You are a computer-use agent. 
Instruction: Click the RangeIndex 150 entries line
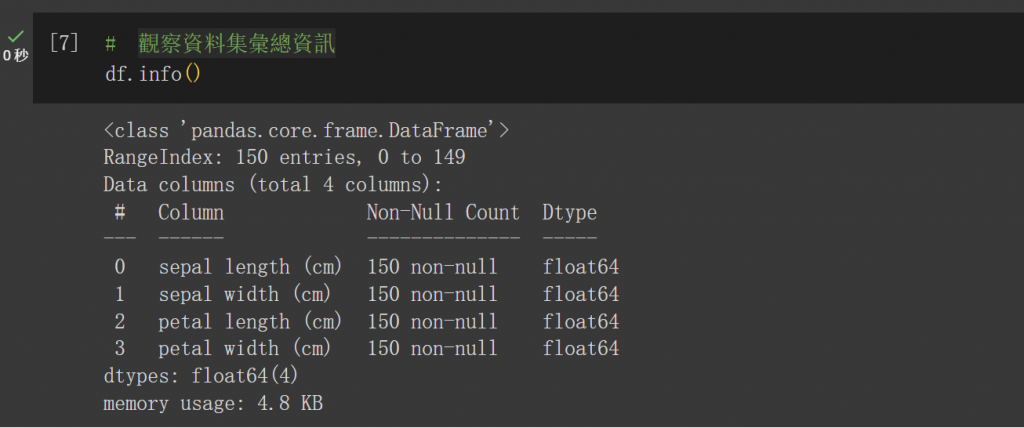point(284,157)
